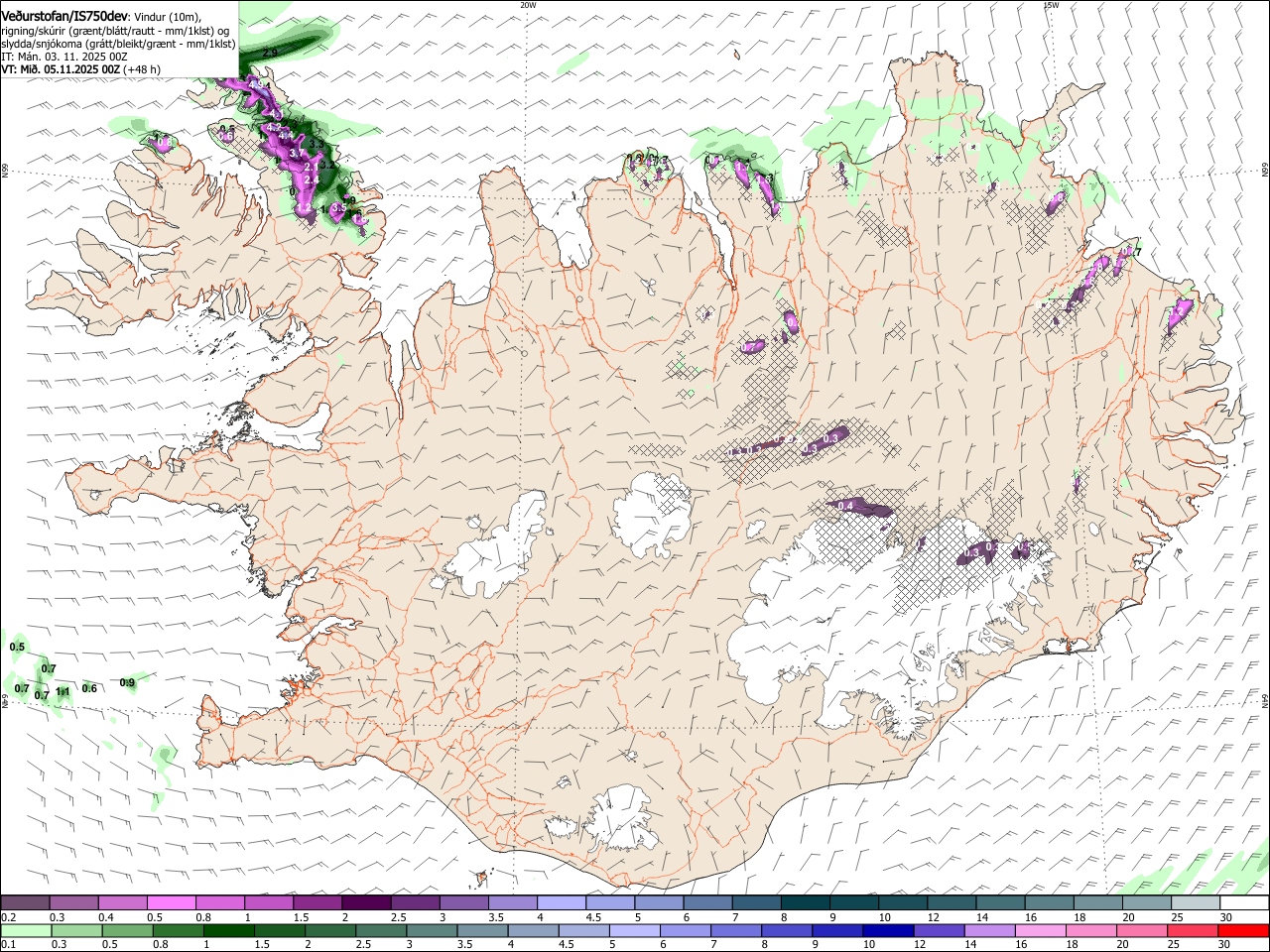Click the '(+48 h)' forecast offset text
1270x952 pixels.
coord(143,69)
